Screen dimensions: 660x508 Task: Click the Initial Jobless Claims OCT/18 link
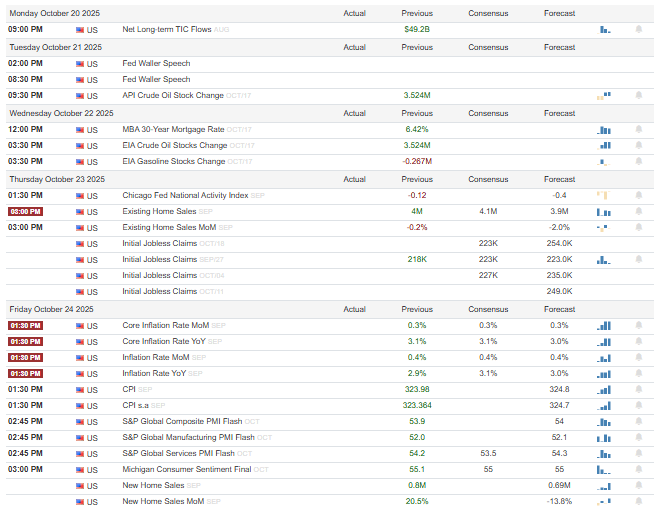coord(173,243)
